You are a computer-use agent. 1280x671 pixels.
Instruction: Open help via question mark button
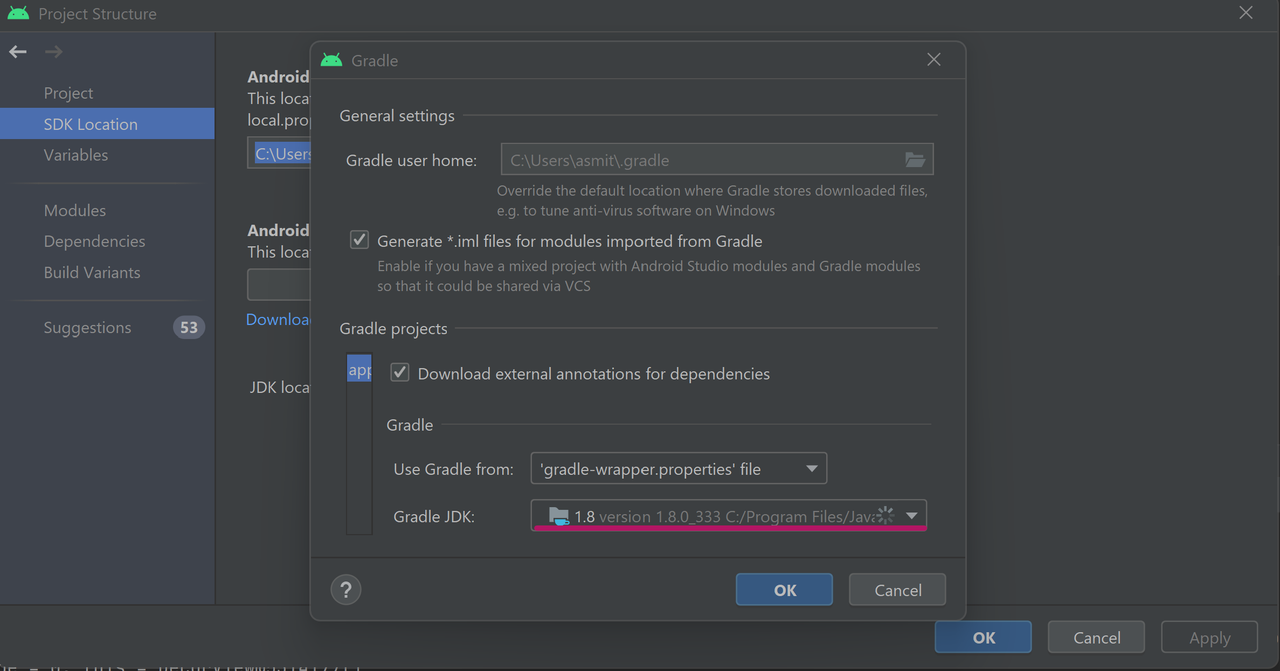(345, 589)
